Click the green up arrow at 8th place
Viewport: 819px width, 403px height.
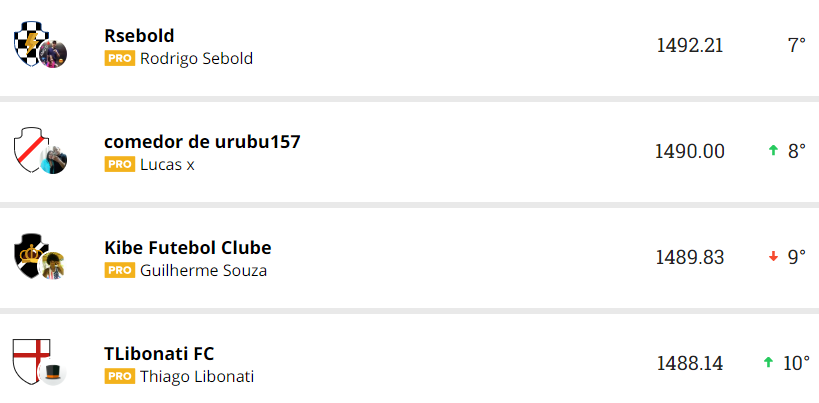(773, 150)
